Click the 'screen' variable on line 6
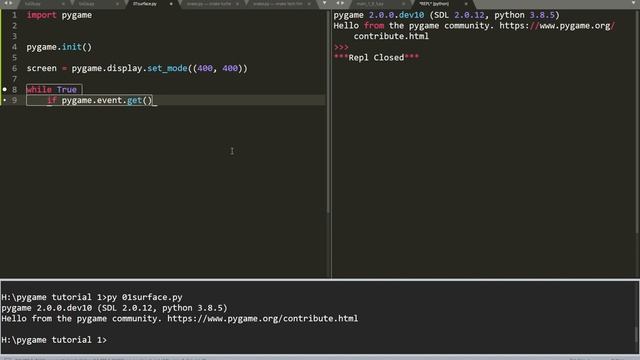This screenshot has width=640, height=360. pos(42,68)
